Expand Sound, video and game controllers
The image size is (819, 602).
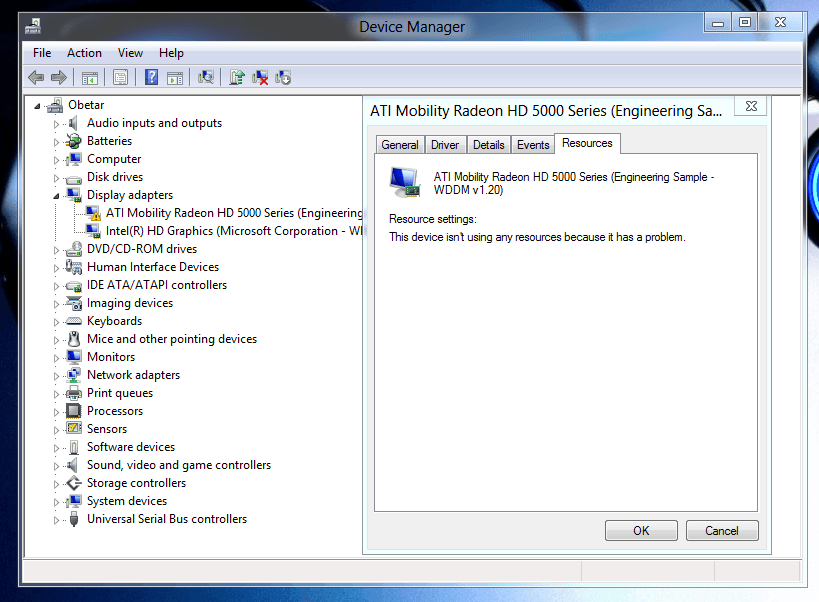click(x=56, y=466)
